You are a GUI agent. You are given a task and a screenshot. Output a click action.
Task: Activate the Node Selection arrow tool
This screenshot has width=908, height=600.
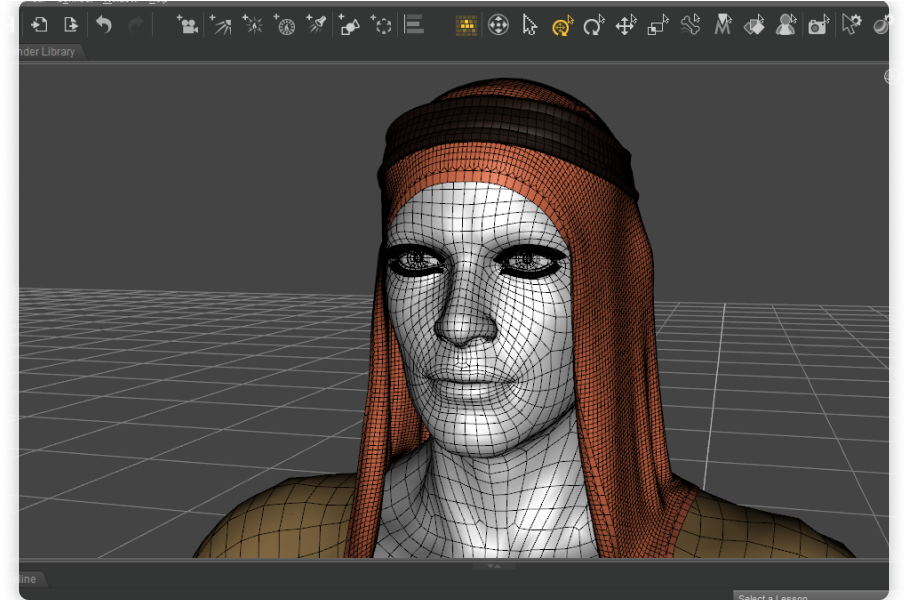[530, 25]
